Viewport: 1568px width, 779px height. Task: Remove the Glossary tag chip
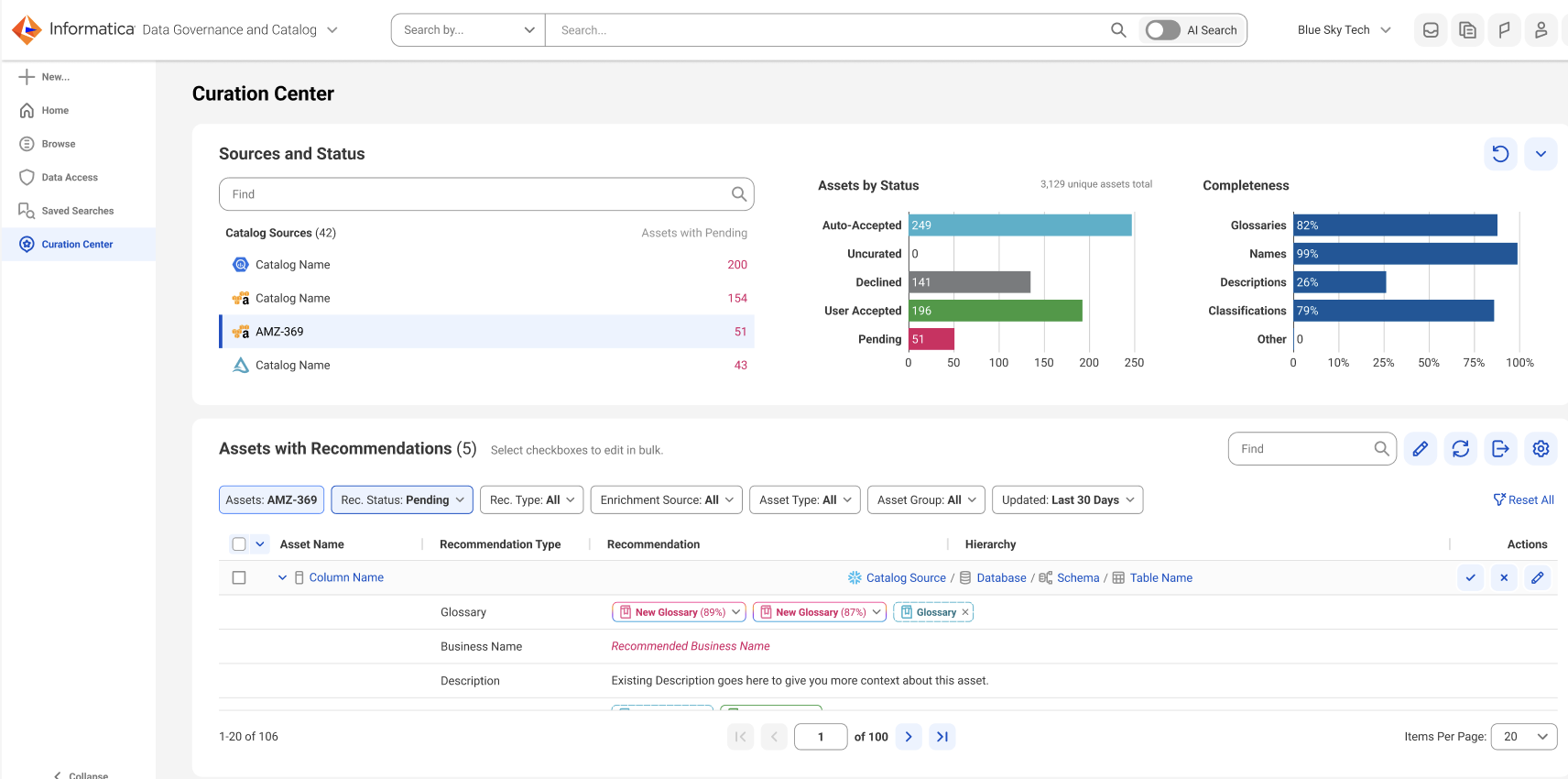tap(965, 612)
